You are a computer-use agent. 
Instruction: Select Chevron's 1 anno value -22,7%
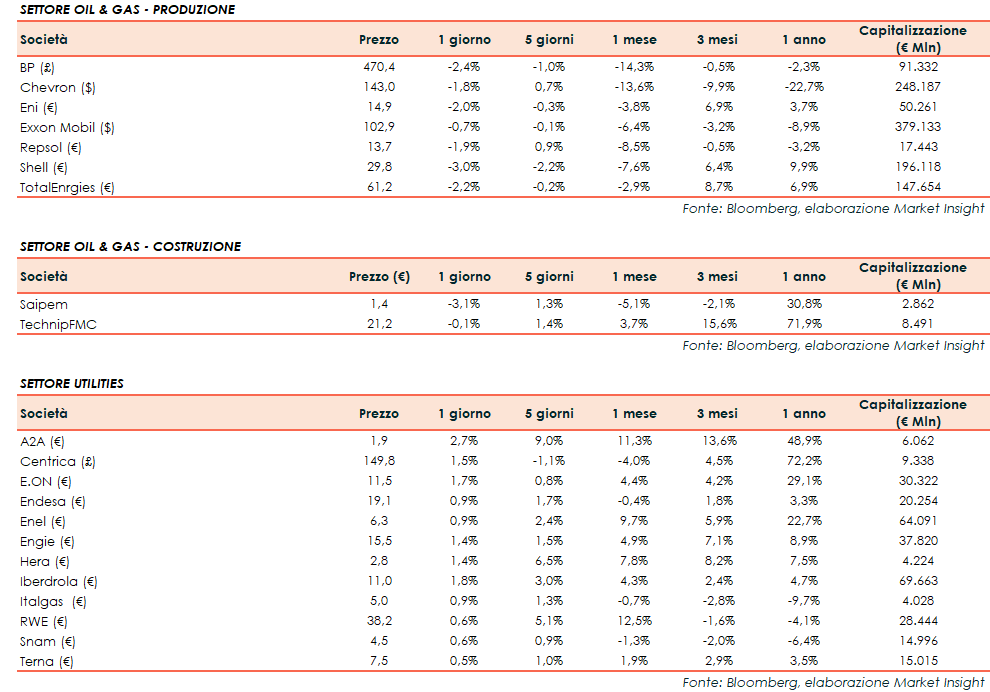(803, 87)
